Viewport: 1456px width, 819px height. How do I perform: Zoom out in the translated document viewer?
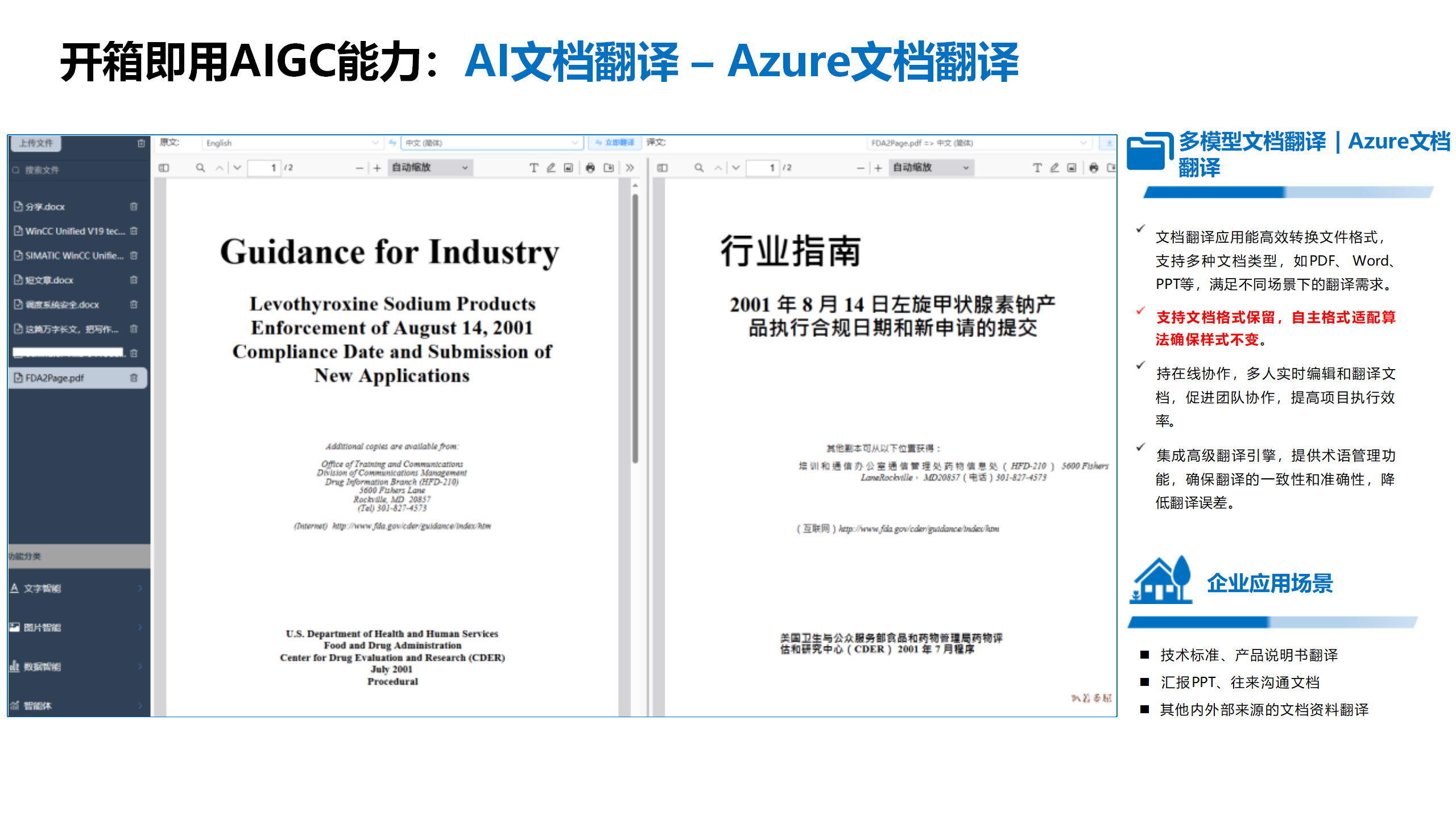860,168
